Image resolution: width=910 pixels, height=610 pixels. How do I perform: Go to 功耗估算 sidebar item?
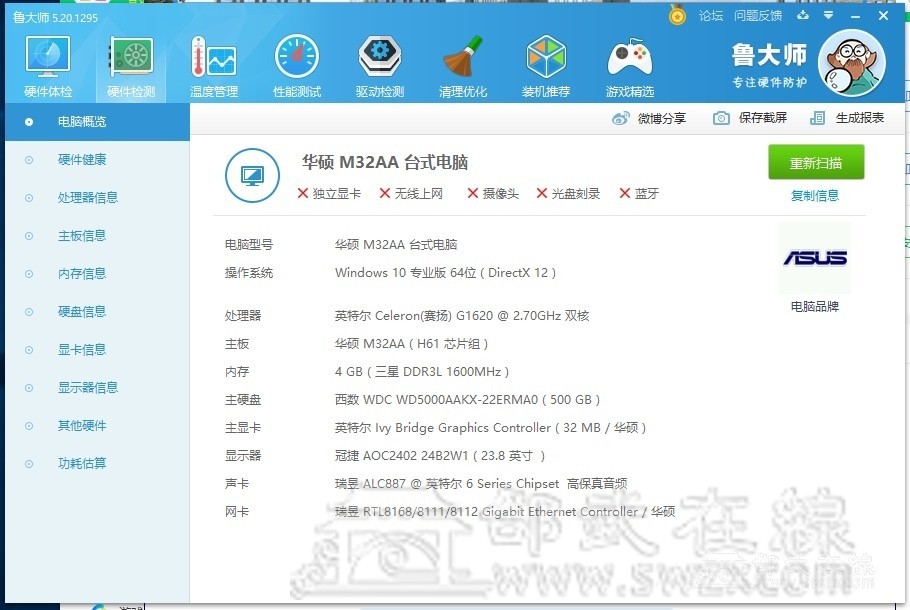(x=82, y=464)
